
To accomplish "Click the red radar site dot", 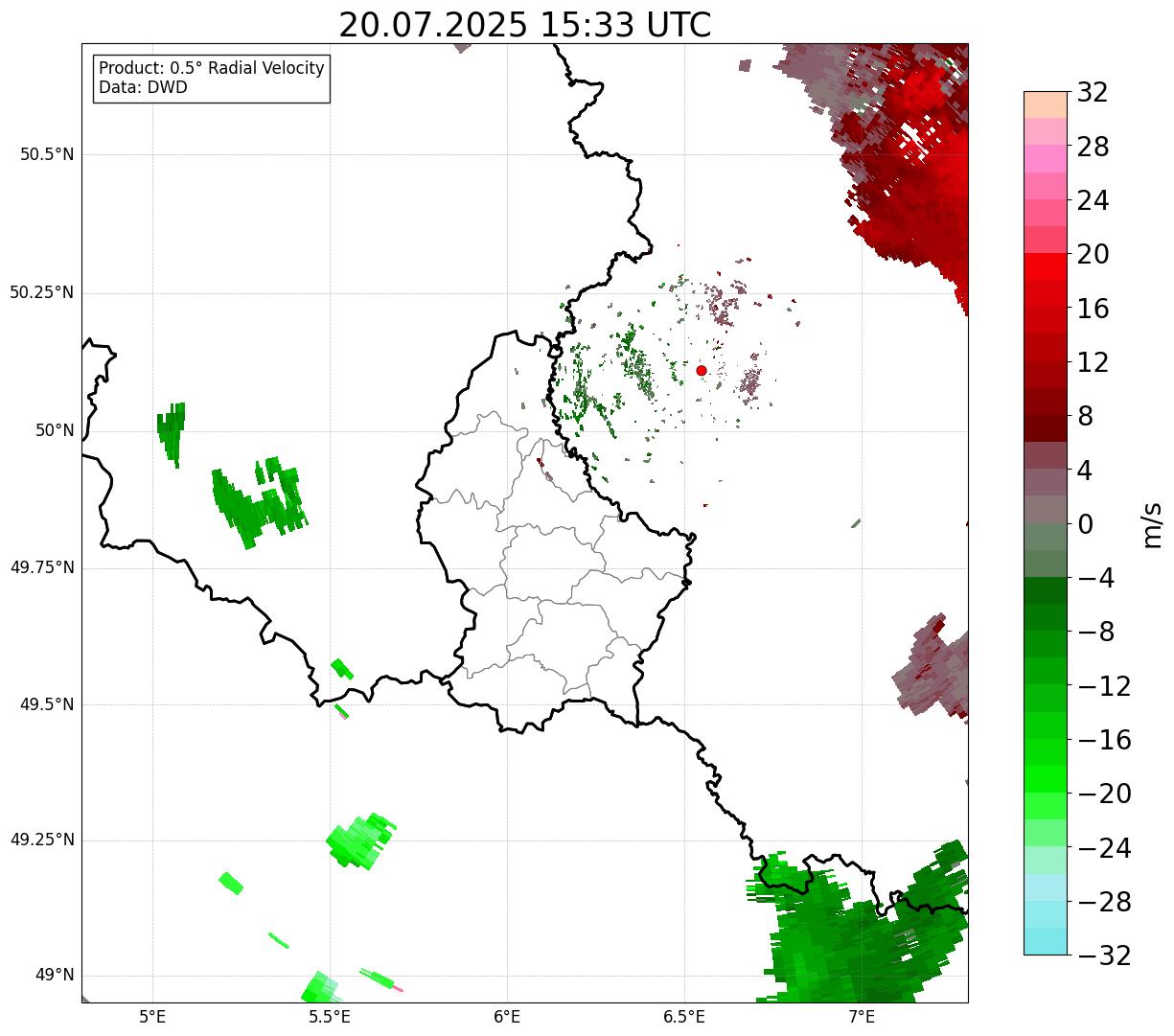I will point(702,370).
